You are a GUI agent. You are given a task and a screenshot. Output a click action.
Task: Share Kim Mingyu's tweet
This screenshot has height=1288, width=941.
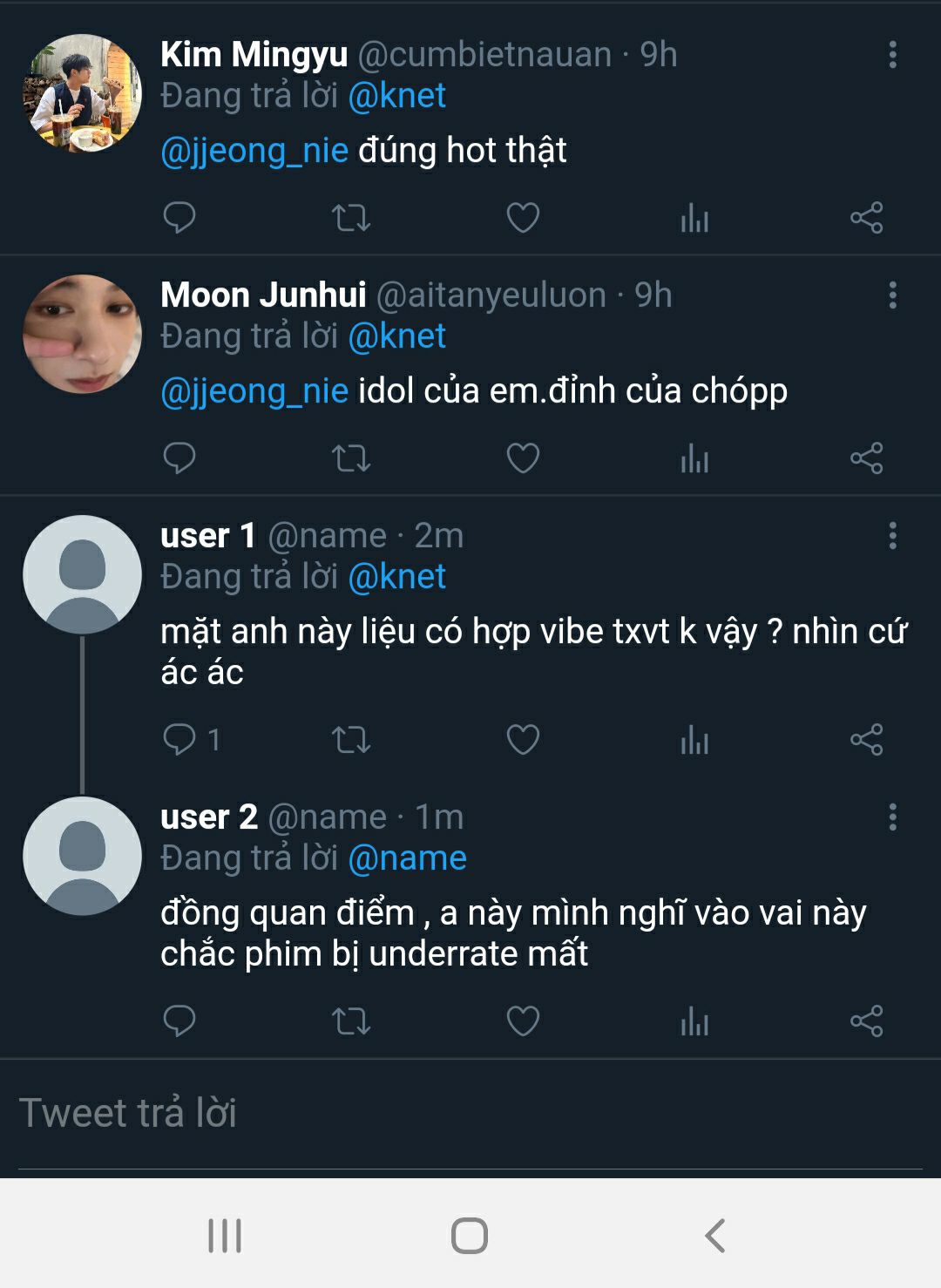tap(866, 217)
